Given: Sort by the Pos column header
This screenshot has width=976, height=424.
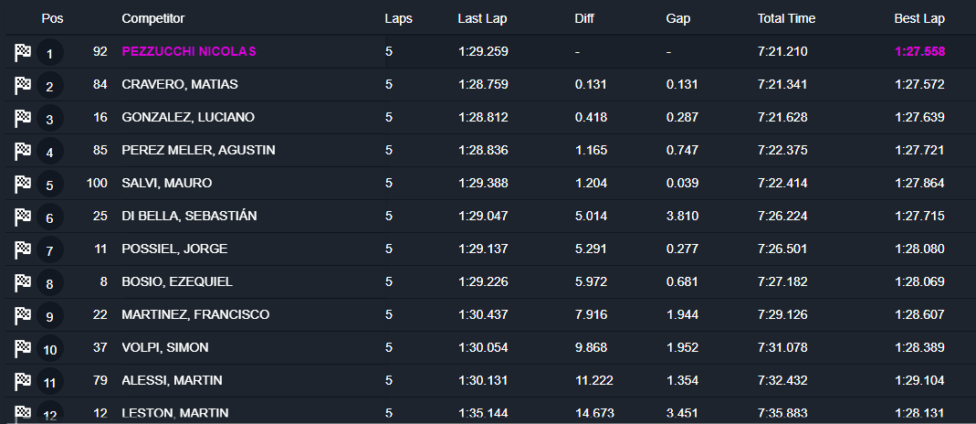Looking at the screenshot, I should point(52,19).
